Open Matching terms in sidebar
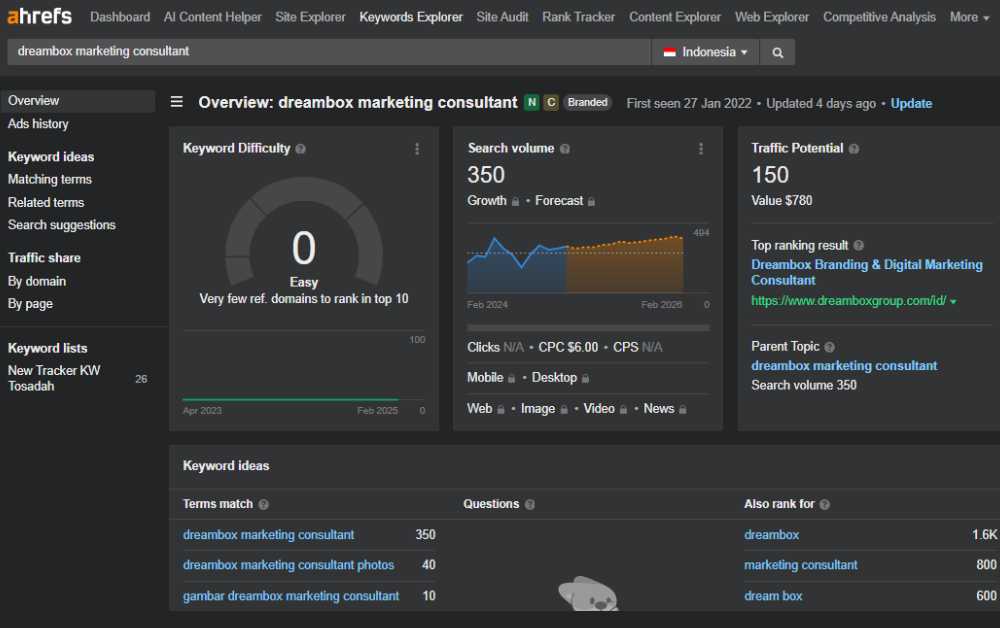The height and width of the screenshot is (628, 1000). 50,180
